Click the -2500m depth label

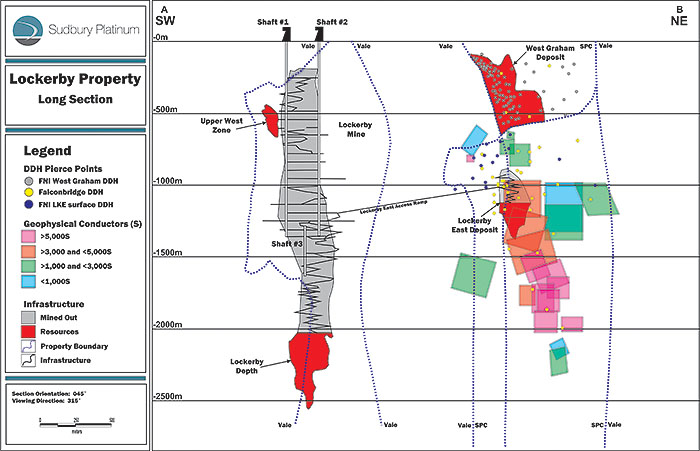(x=168, y=397)
